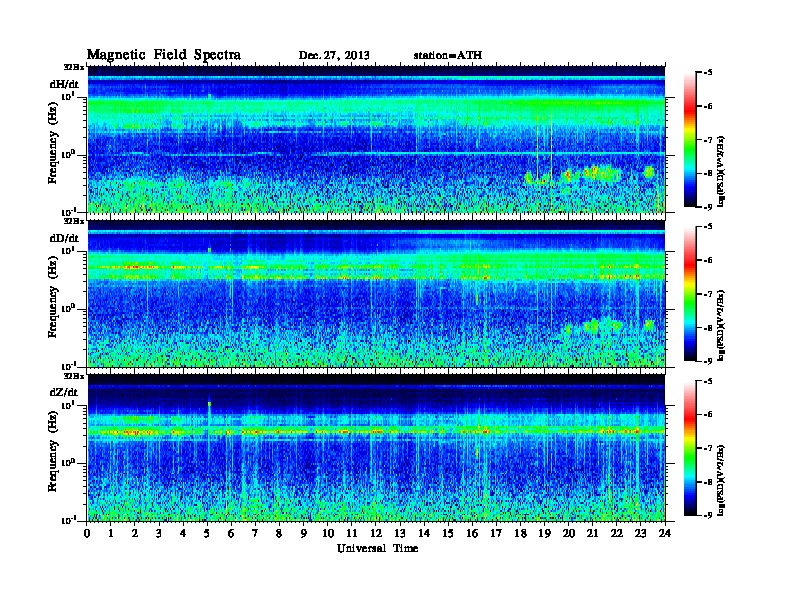Click inside the dD/dt spectrogram plot

tap(376, 293)
